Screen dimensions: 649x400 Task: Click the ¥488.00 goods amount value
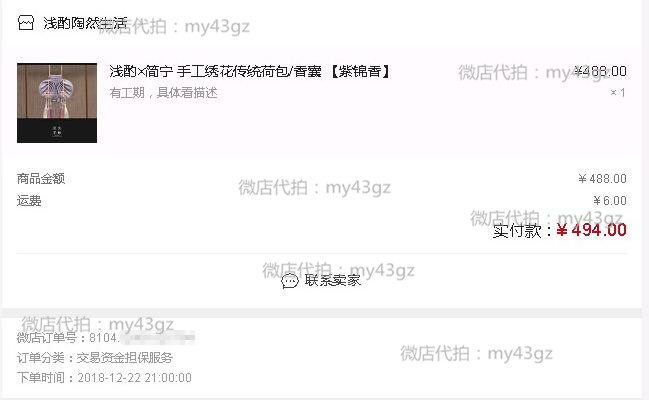click(x=602, y=178)
